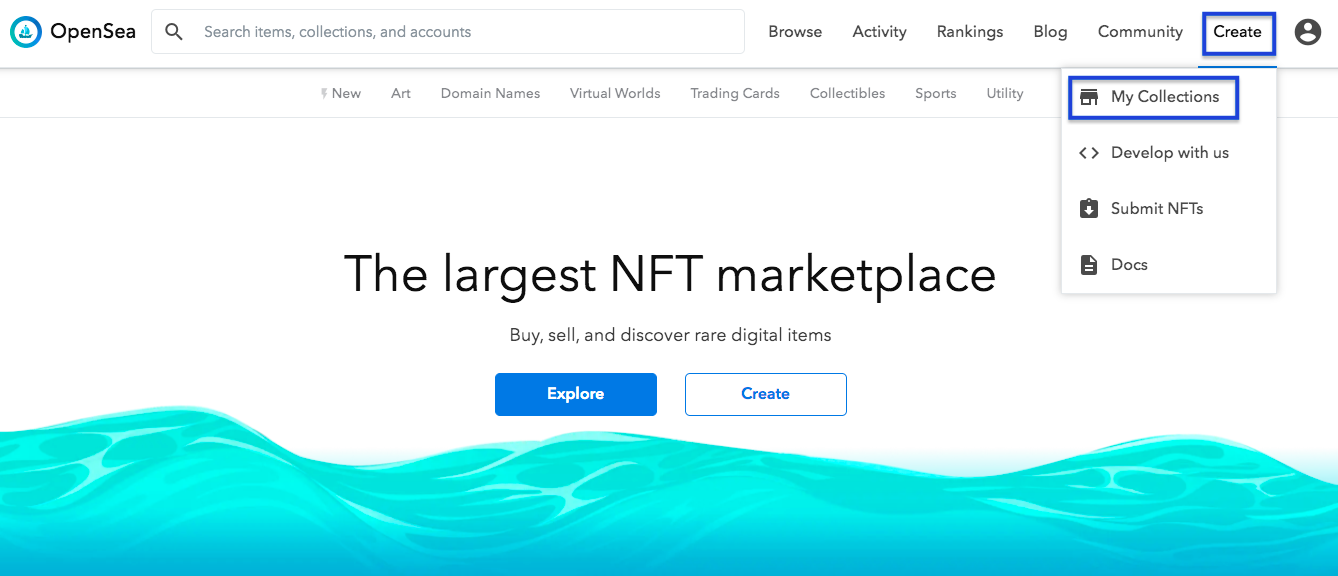This screenshot has width=1338, height=576.
Task: Switch to the Art category tab
Action: 400,92
